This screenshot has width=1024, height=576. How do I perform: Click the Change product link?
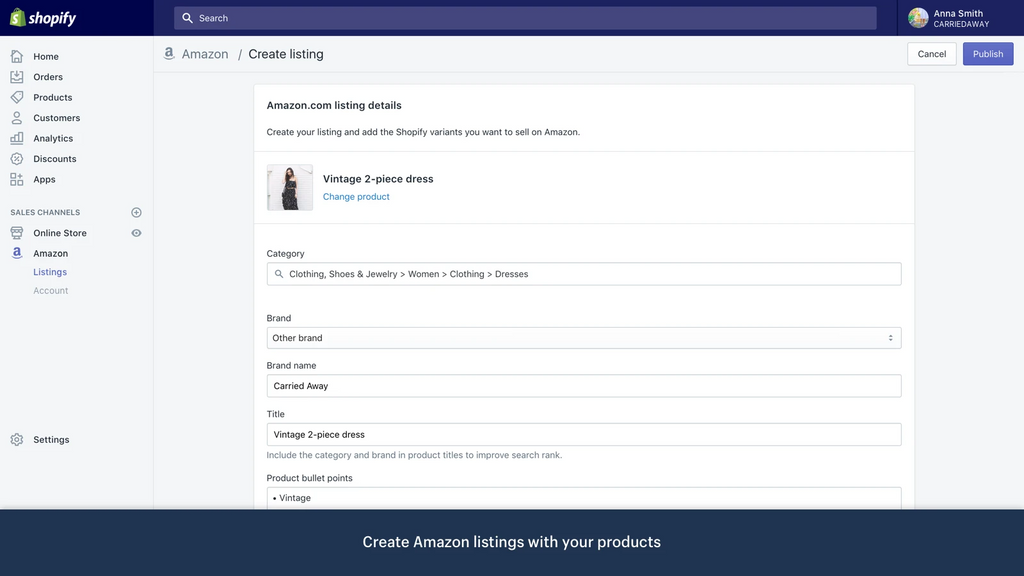(x=356, y=197)
